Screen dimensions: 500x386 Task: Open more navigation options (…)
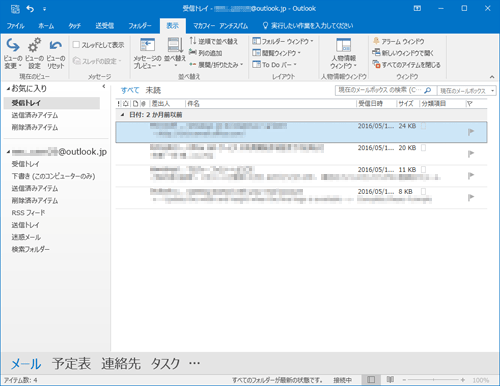point(194,363)
